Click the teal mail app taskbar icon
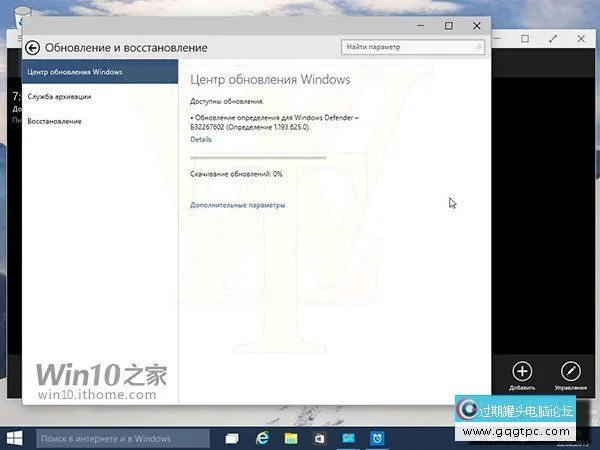The width and height of the screenshot is (600, 450). click(349, 438)
